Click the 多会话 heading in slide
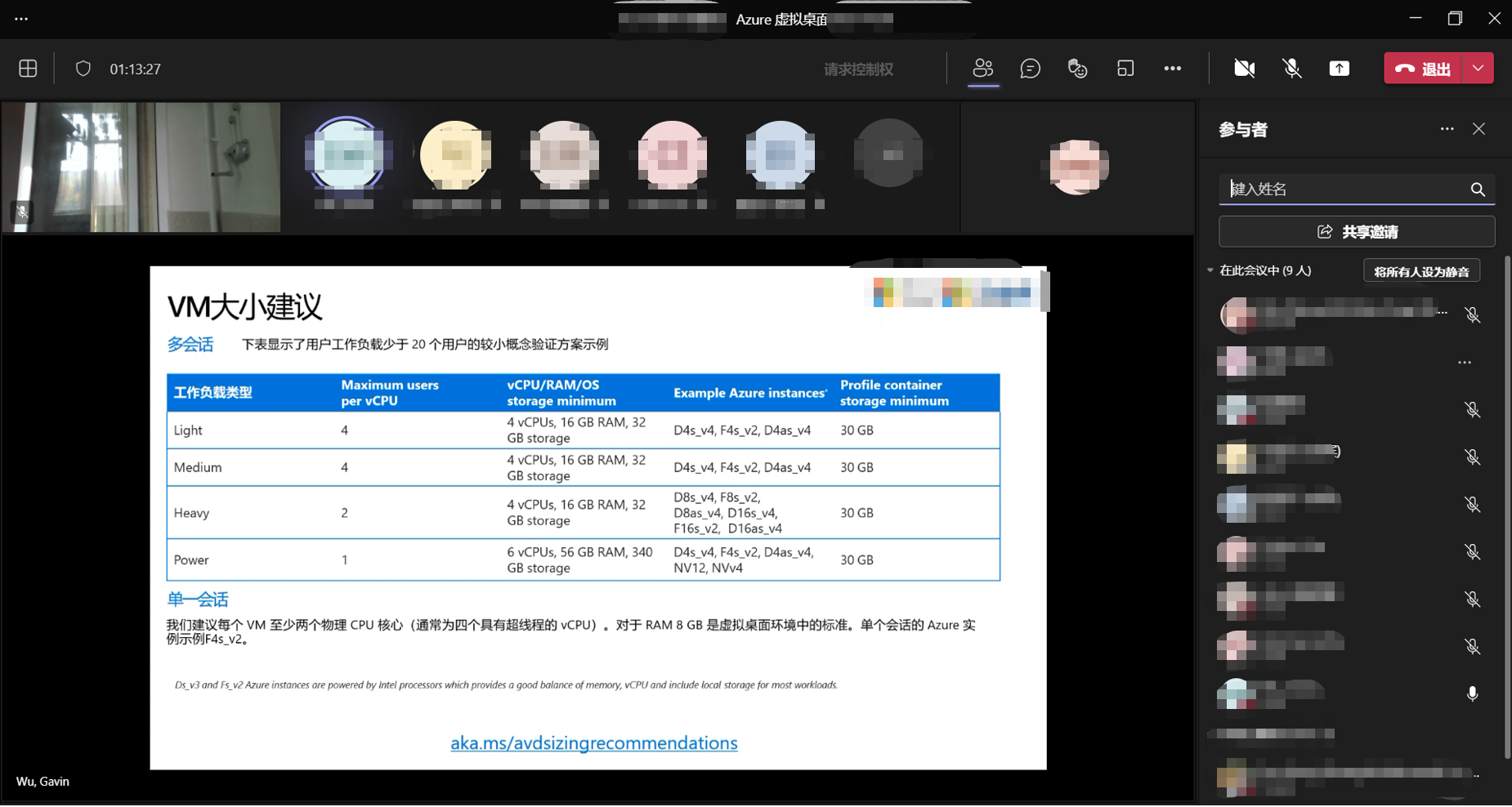This screenshot has height=807, width=1512. pos(190,345)
